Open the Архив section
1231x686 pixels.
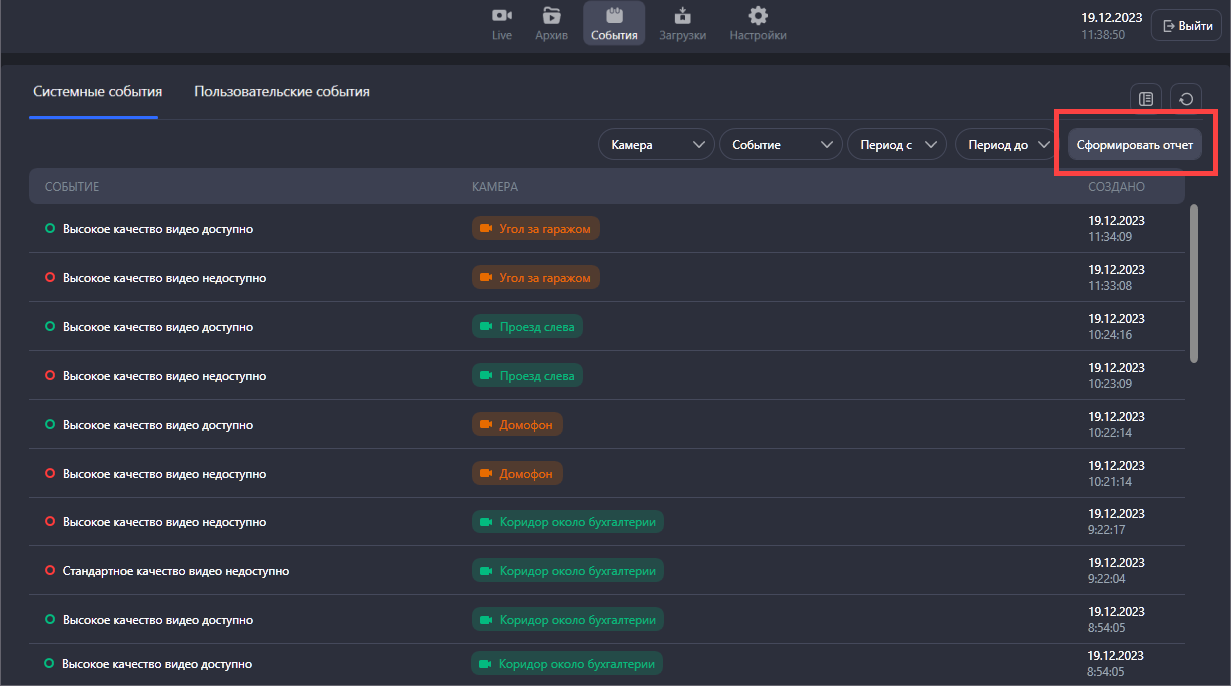coord(551,24)
